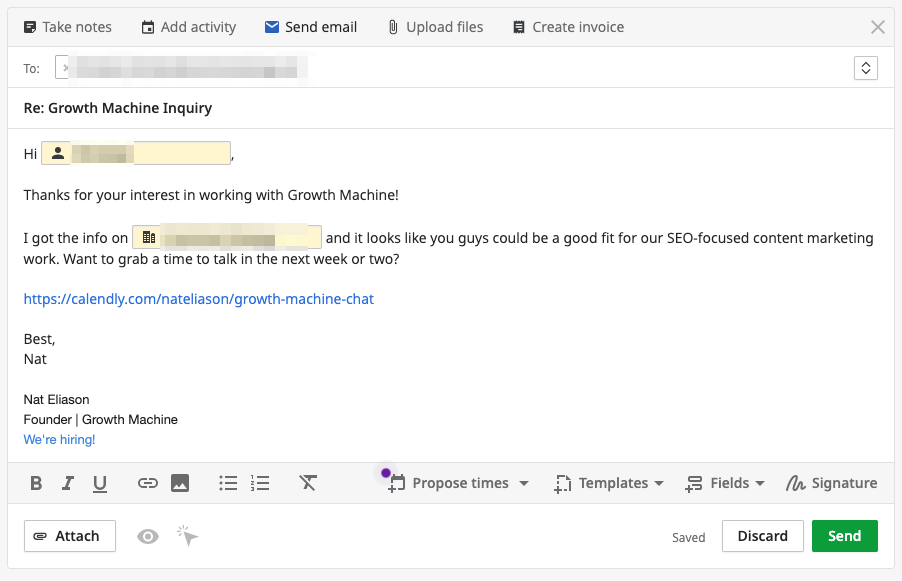Insert an image into the email
Image resolution: width=902 pixels, height=581 pixels.
coord(180,483)
